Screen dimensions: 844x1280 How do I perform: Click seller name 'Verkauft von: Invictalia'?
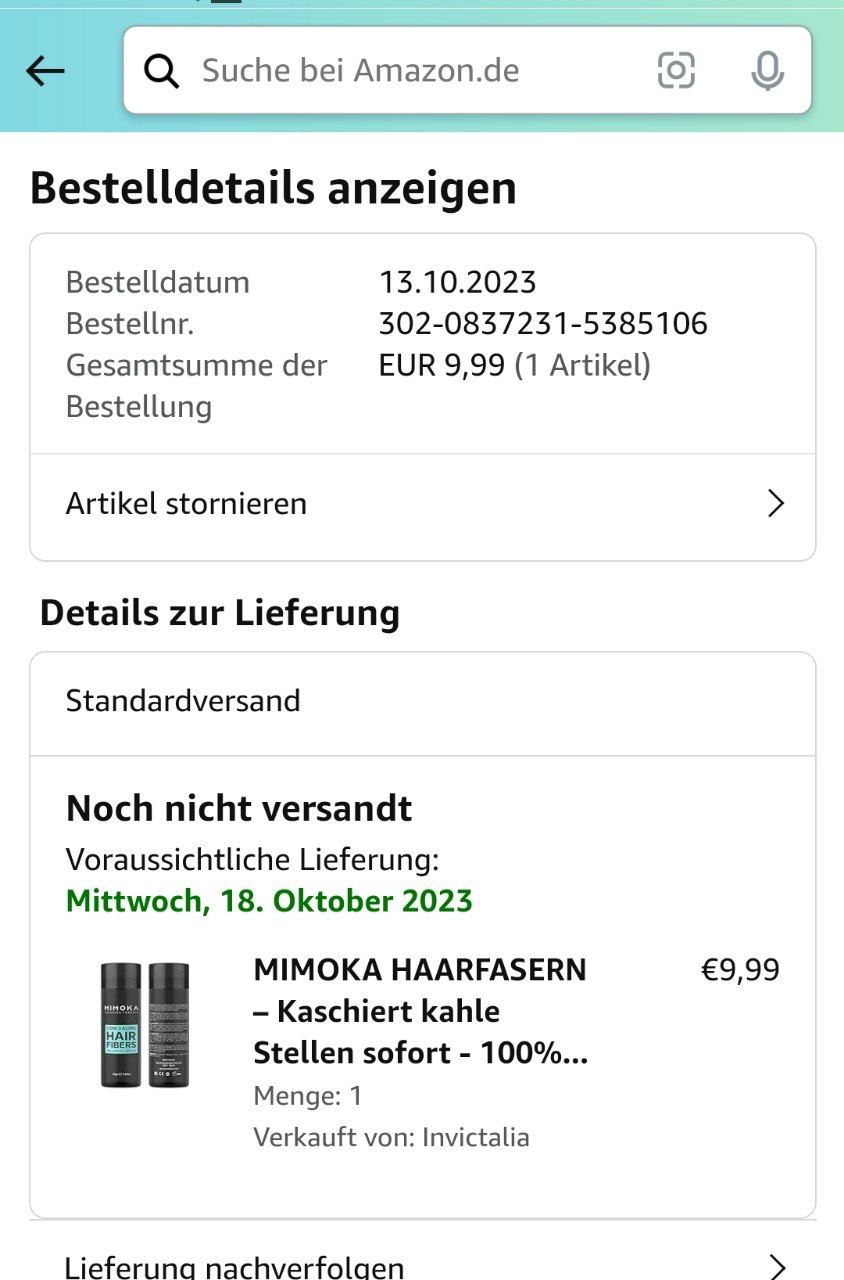pos(391,1137)
